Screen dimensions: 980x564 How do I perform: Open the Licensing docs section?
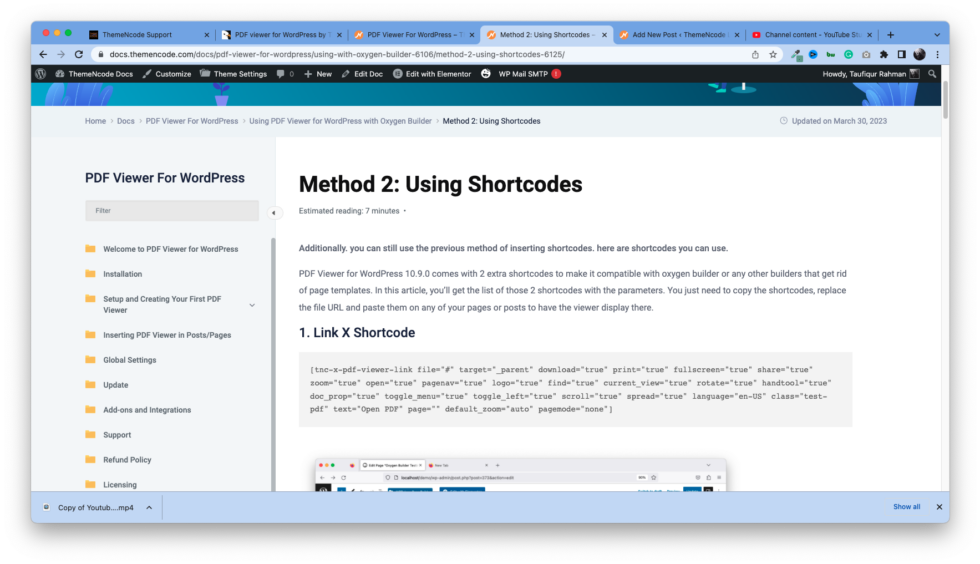[119, 485]
